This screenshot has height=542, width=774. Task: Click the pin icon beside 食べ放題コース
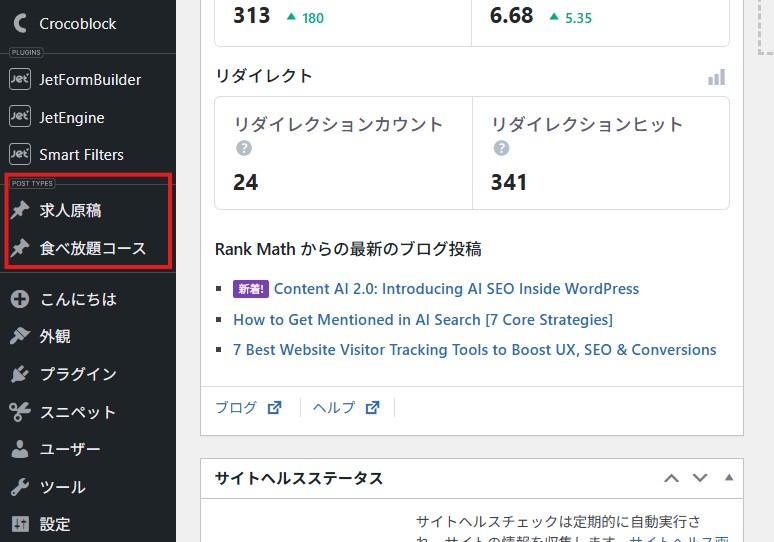click(20, 249)
